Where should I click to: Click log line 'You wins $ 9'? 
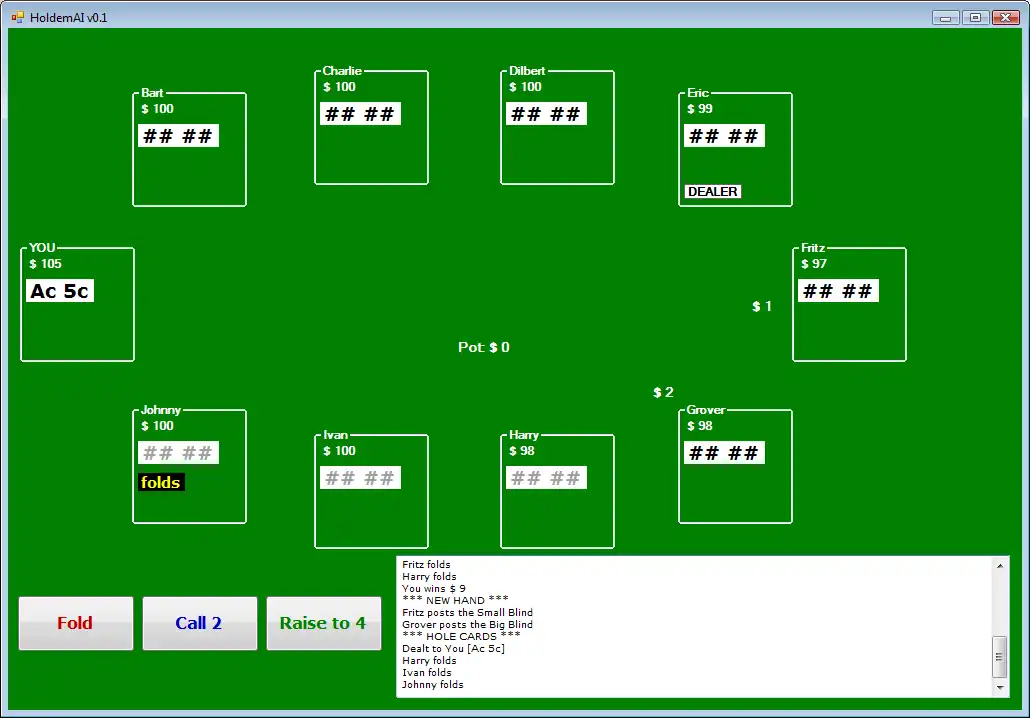[434, 589]
